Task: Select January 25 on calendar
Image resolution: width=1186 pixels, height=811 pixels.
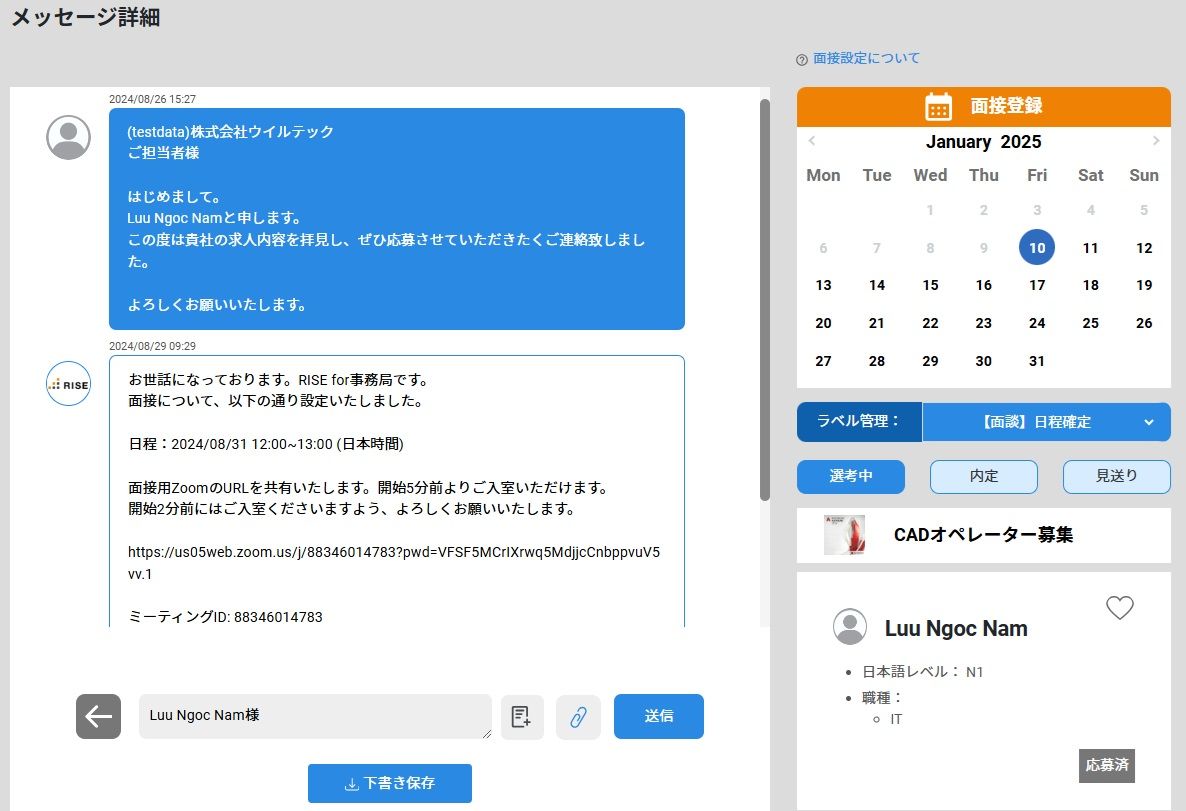Action: click(1091, 323)
